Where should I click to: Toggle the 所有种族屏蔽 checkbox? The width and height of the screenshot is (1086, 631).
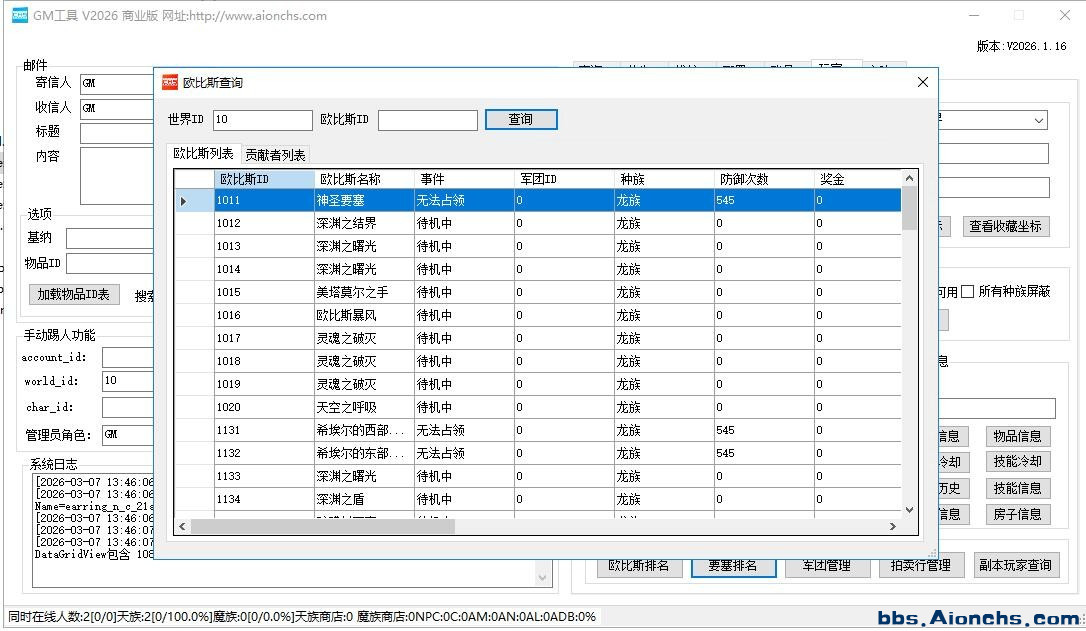(x=967, y=292)
